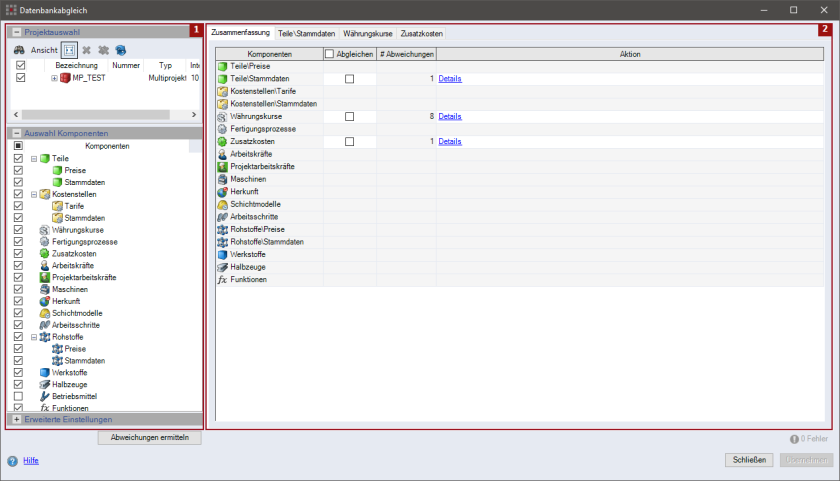Click the Betriebsmittel wrench icon in tree

(x=44, y=396)
